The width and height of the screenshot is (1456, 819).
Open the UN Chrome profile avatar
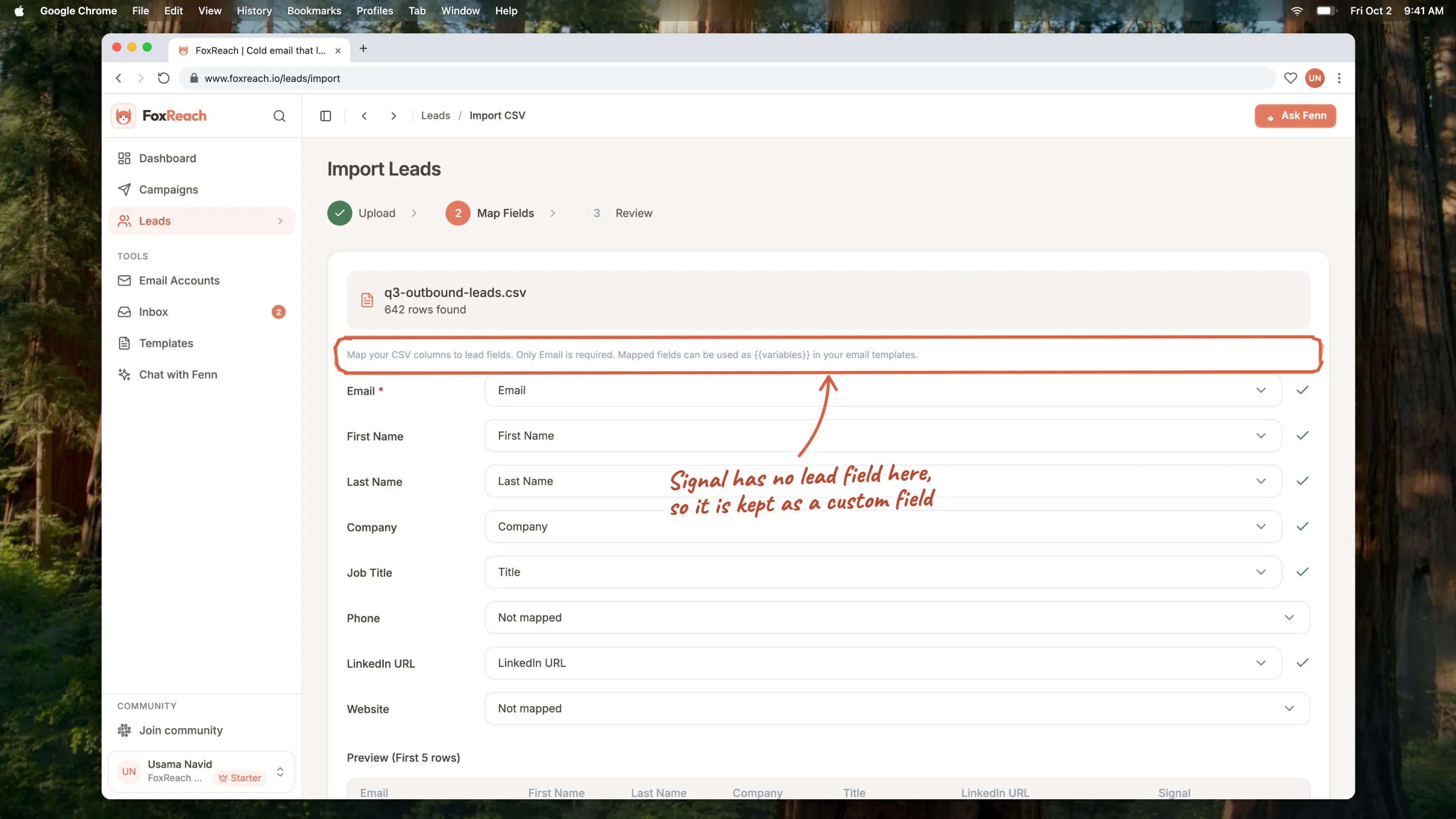pyautogui.click(x=1314, y=78)
